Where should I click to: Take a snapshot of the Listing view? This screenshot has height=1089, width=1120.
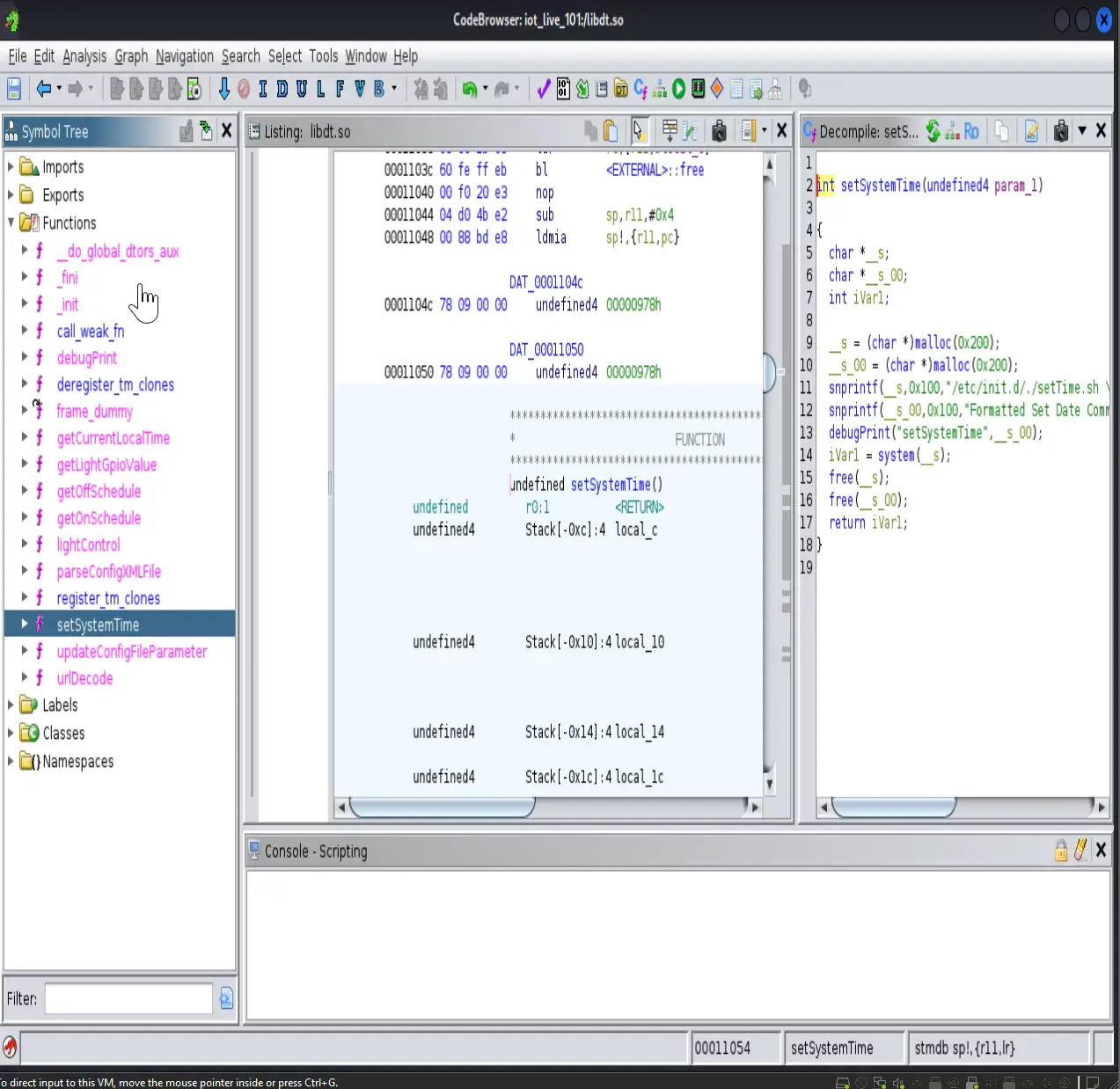coord(719,131)
